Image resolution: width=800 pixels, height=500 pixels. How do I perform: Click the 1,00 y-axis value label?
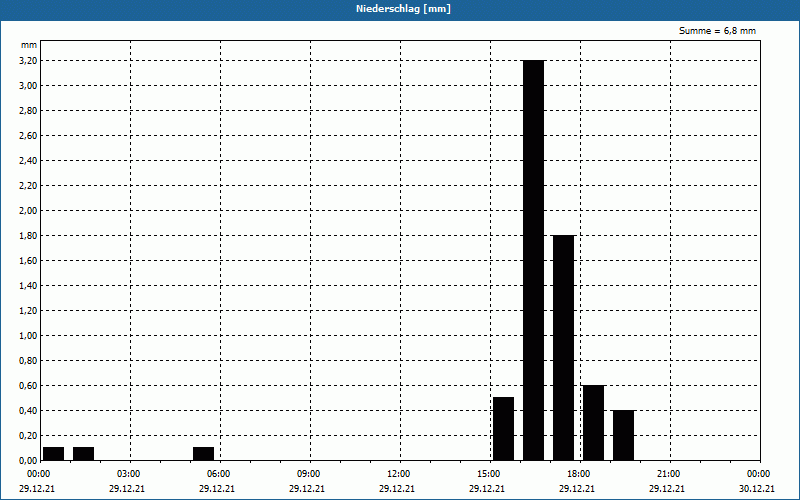tap(28, 336)
